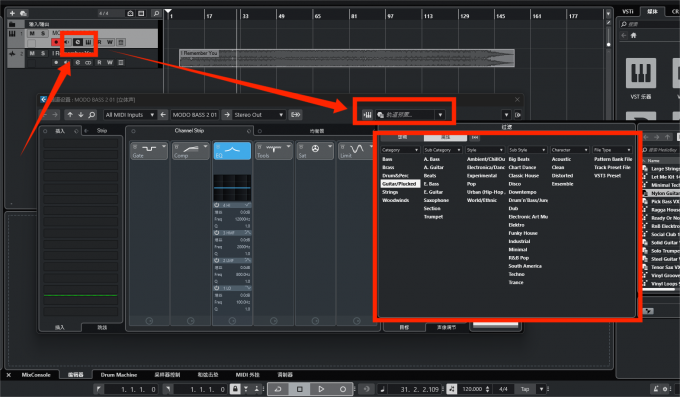
Task: Start playback with Play button
Action: (321, 389)
